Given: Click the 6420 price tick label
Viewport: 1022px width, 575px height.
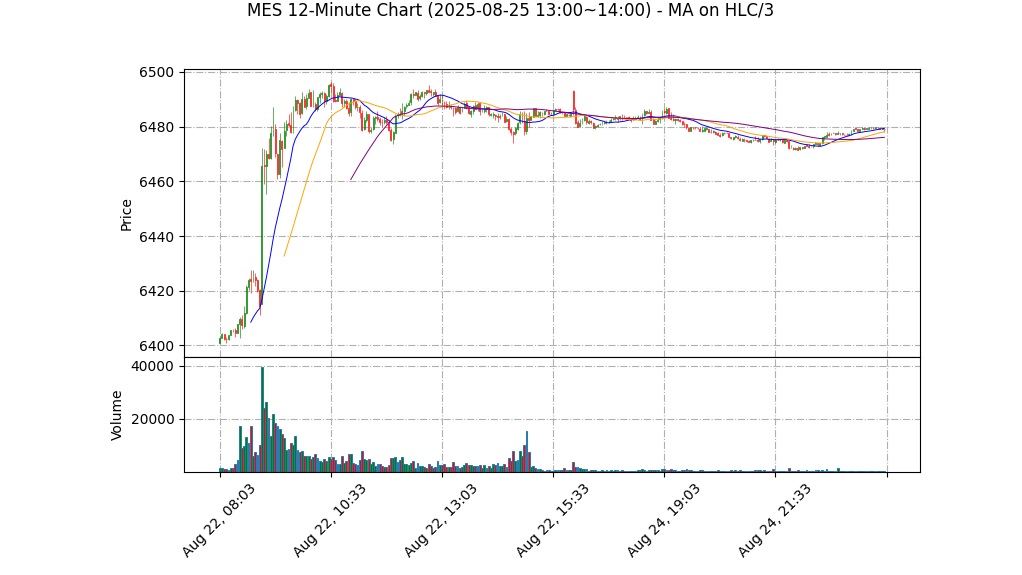Looking at the screenshot, I should point(156,291).
